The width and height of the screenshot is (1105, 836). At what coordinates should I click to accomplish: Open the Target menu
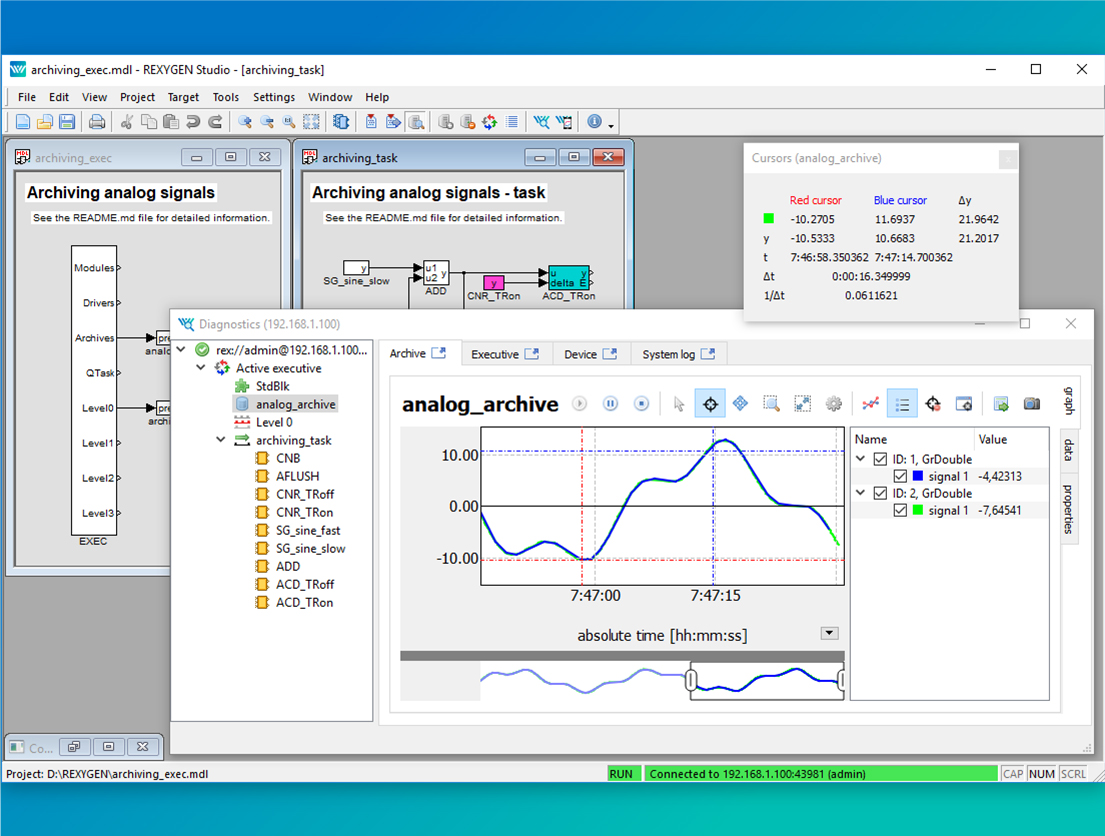(x=183, y=97)
